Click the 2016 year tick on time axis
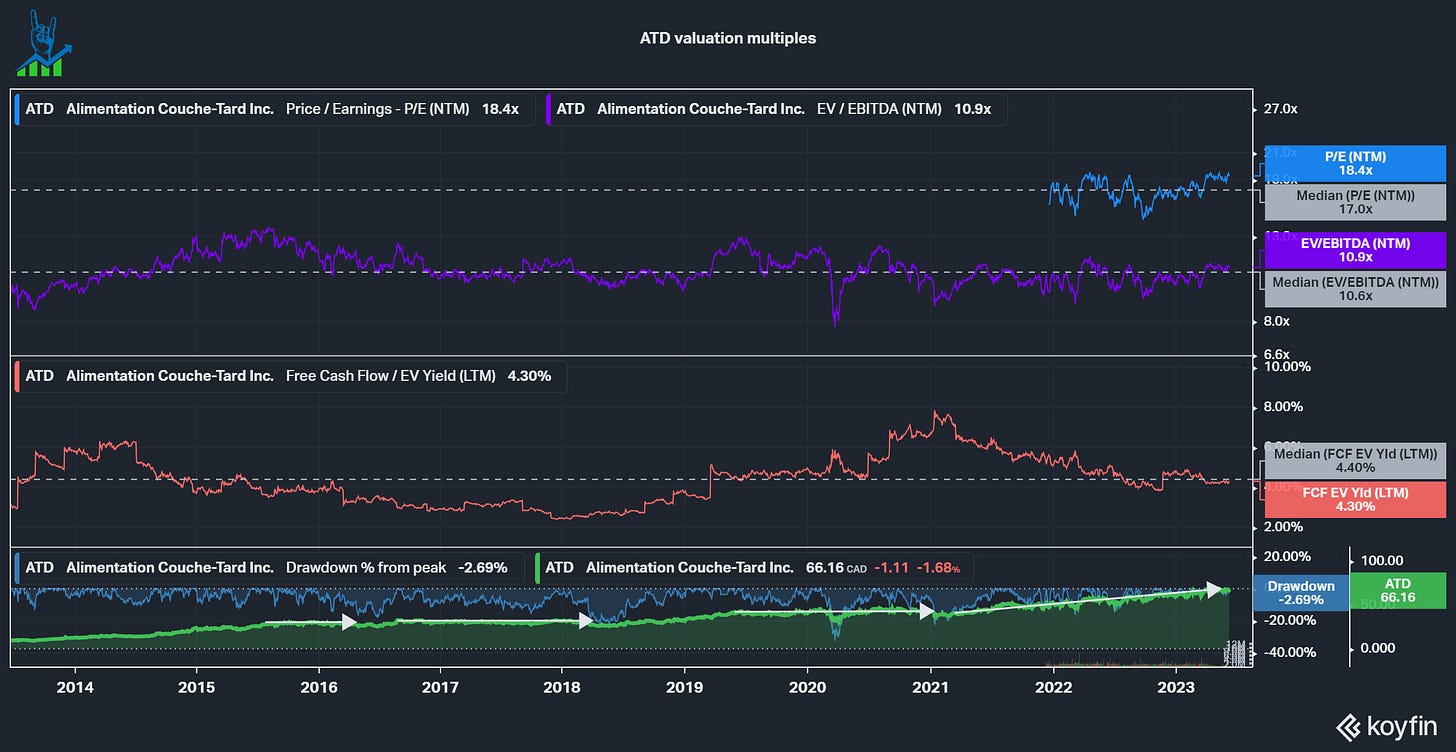This screenshot has height=752, width=1456. coord(318,687)
